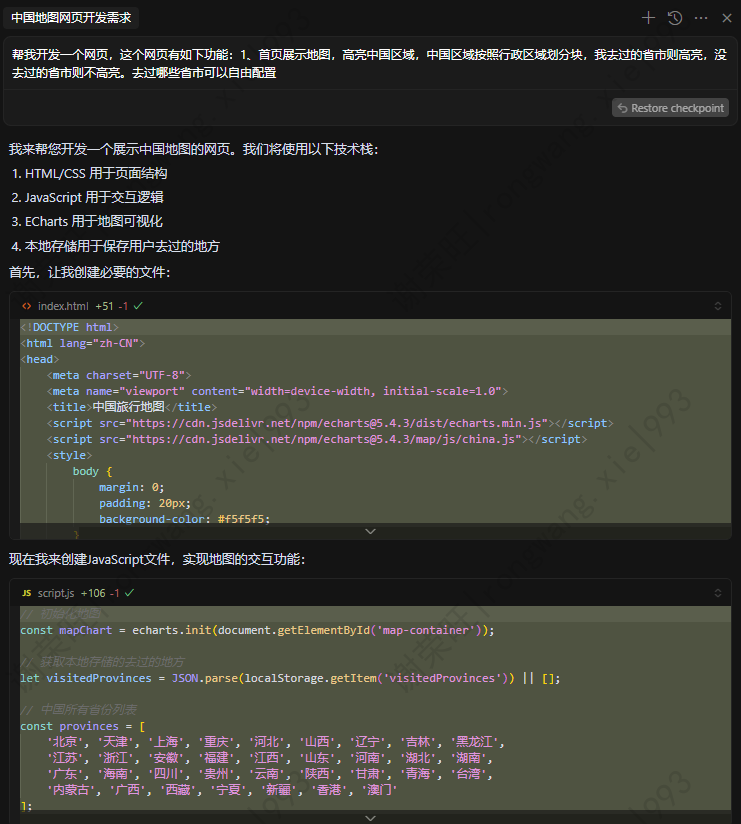Start a new chat with plus icon

649,18
